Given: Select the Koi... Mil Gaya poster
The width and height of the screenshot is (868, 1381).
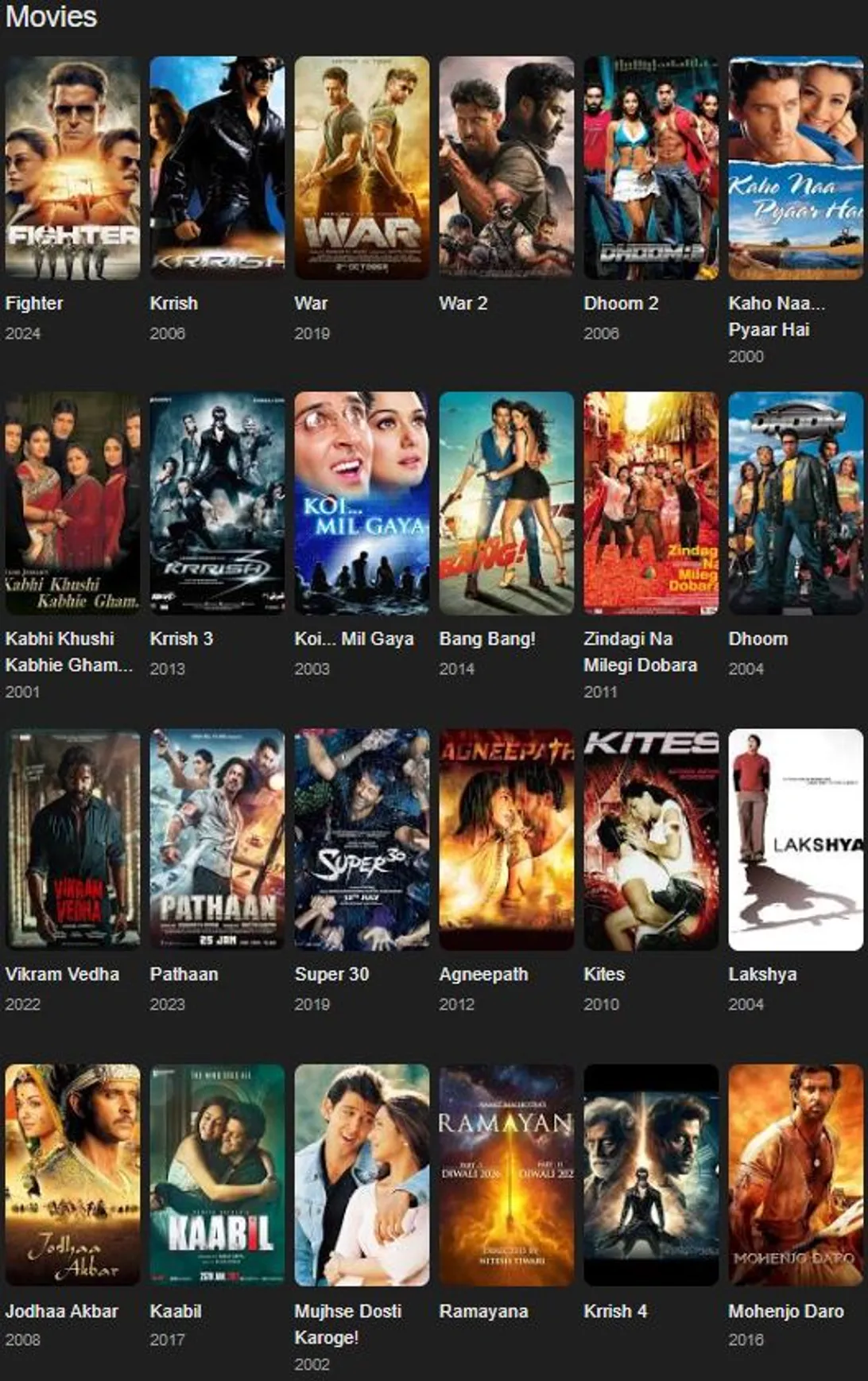Looking at the screenshot, I should click(x=362, y=503).
